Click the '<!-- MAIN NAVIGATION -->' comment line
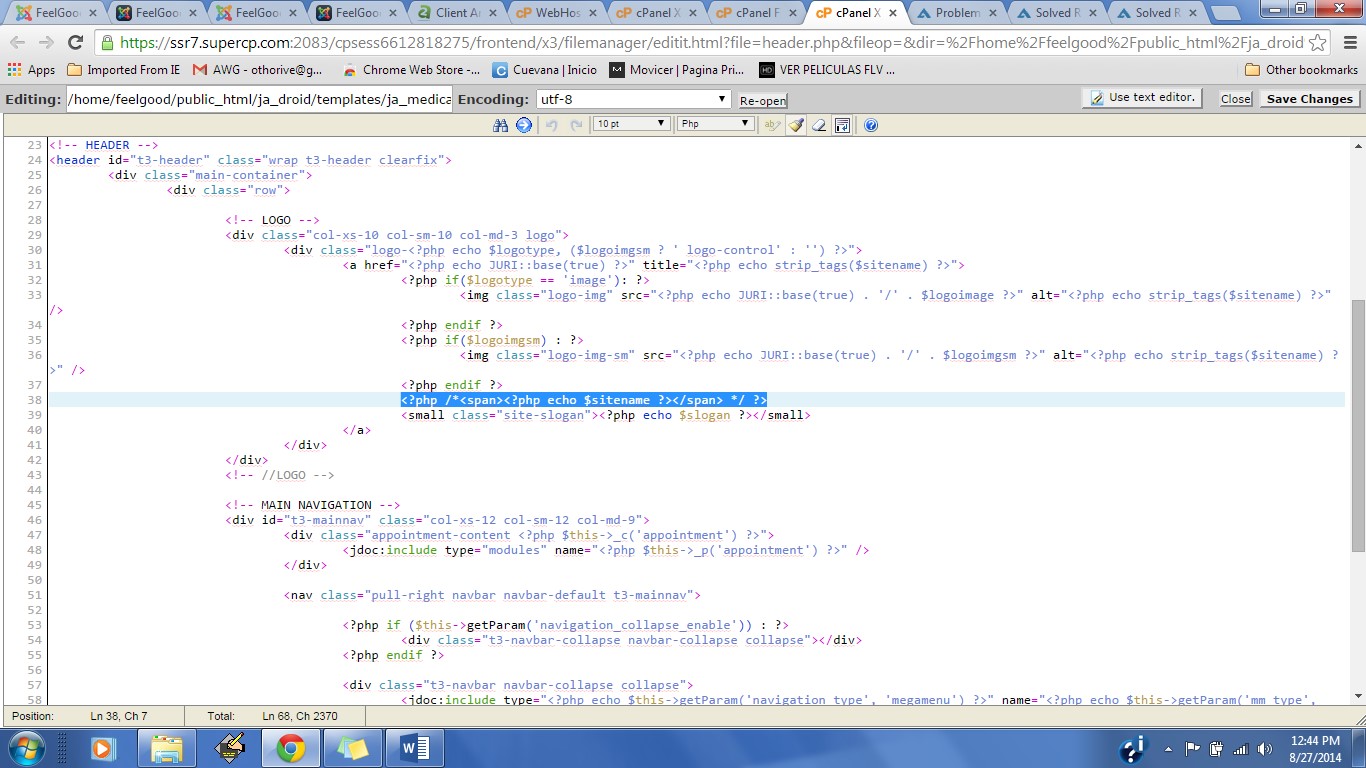The image size is (1366, 768). [x=312, y=505]
